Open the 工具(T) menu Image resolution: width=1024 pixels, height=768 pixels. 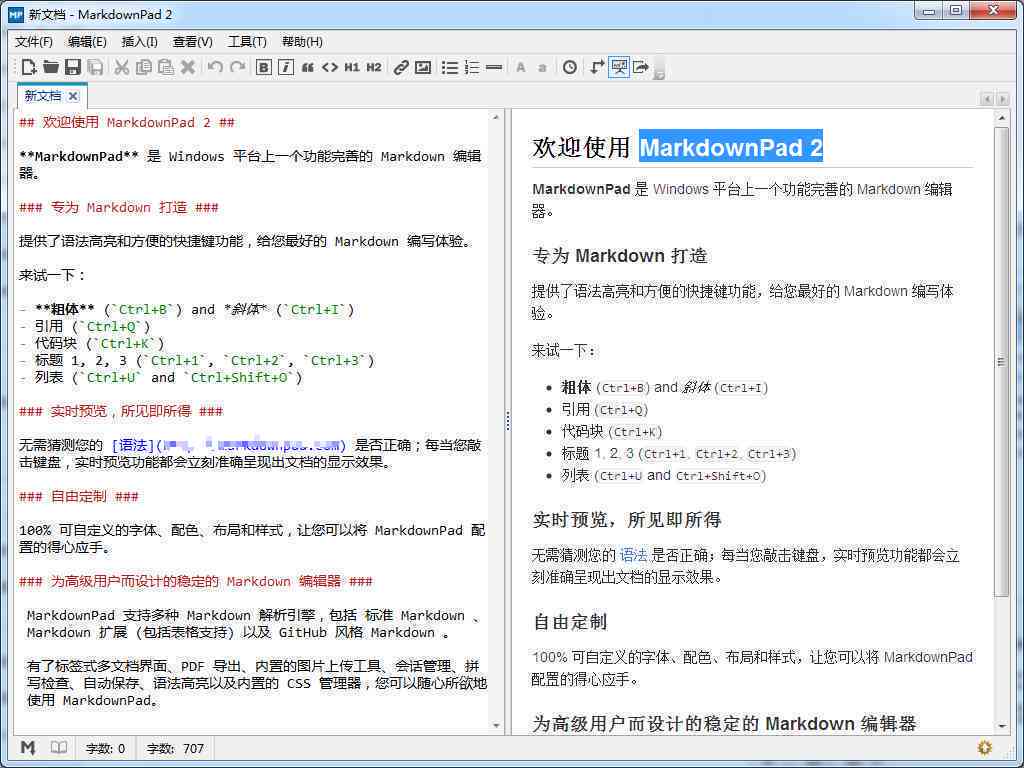(x=248, y=42)
